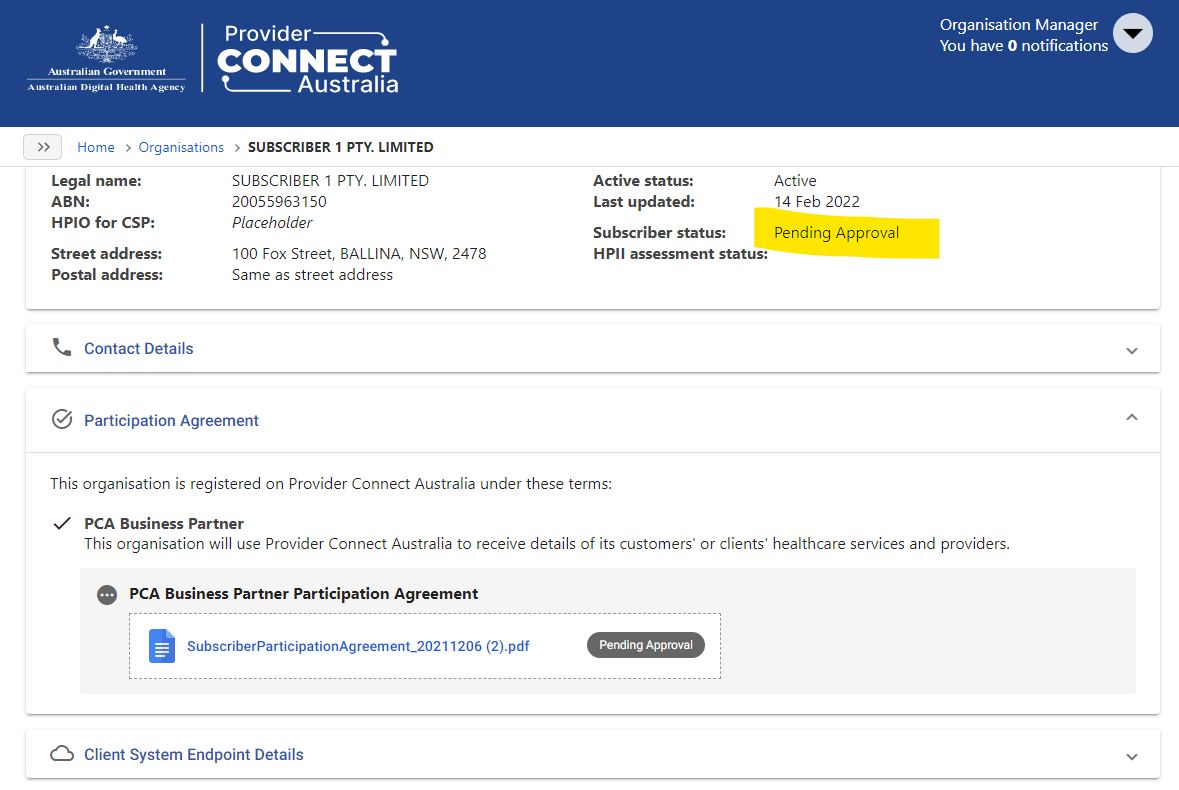Click the PCA Business Partner heading text

[x=164, y=524]
